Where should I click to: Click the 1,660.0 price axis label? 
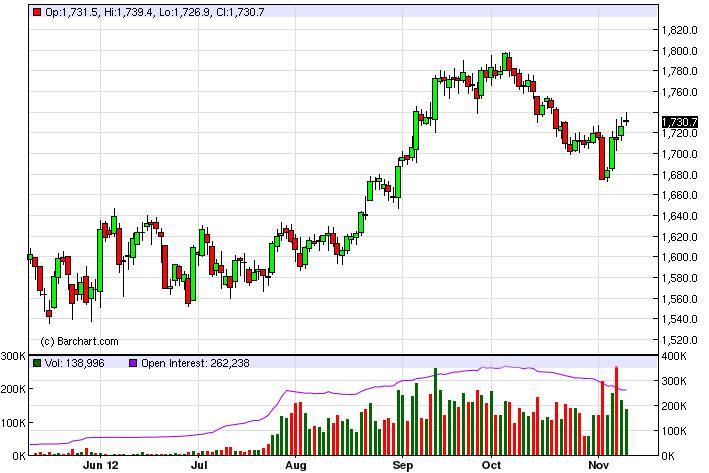point(680,195)
